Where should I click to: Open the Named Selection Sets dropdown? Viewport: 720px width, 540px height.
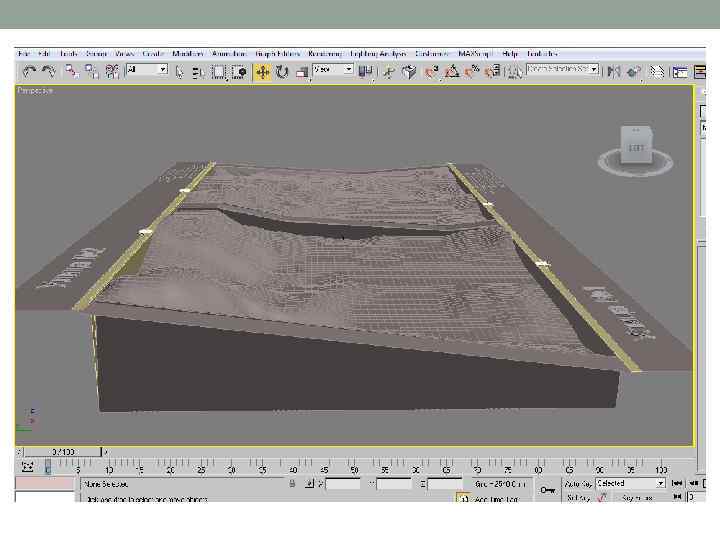click(x=562, y=69)
